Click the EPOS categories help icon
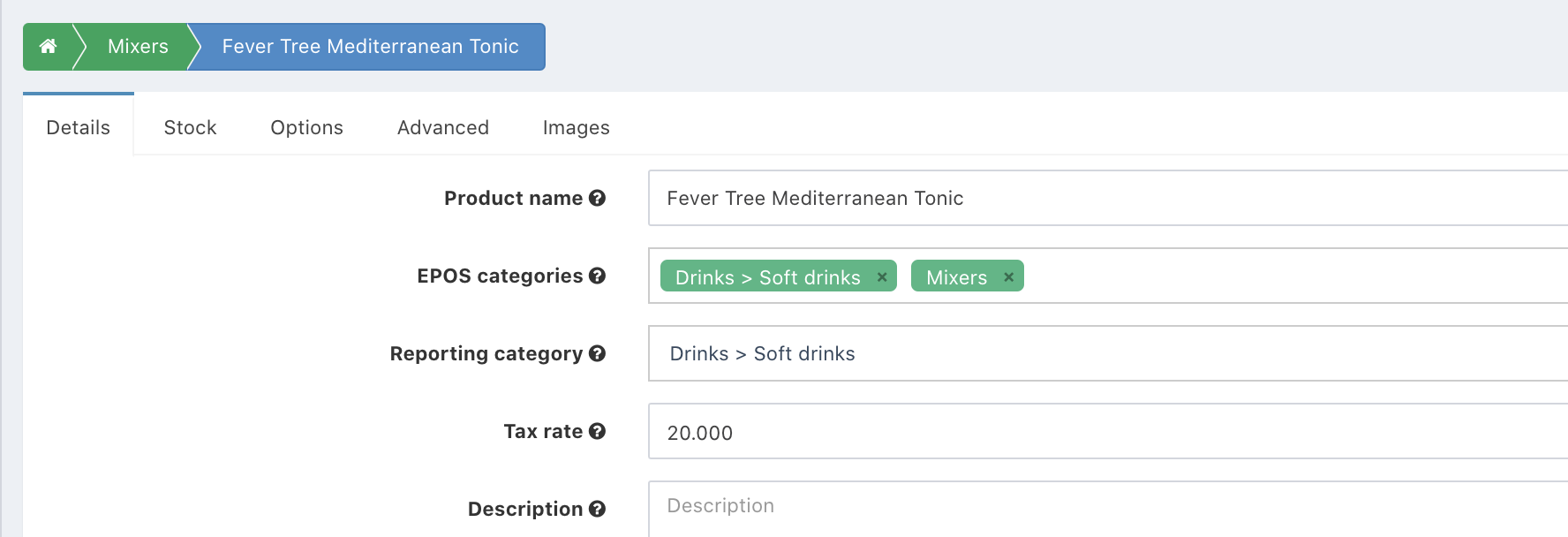Image resolution: width=1568 pixels, height=537 pixels. pos(598,276)
